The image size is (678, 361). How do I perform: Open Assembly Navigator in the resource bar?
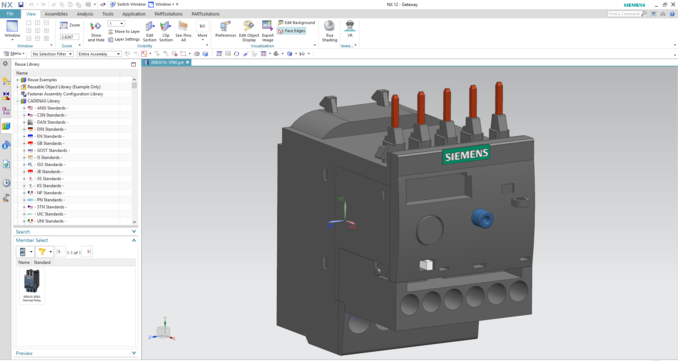click(6, 81)
